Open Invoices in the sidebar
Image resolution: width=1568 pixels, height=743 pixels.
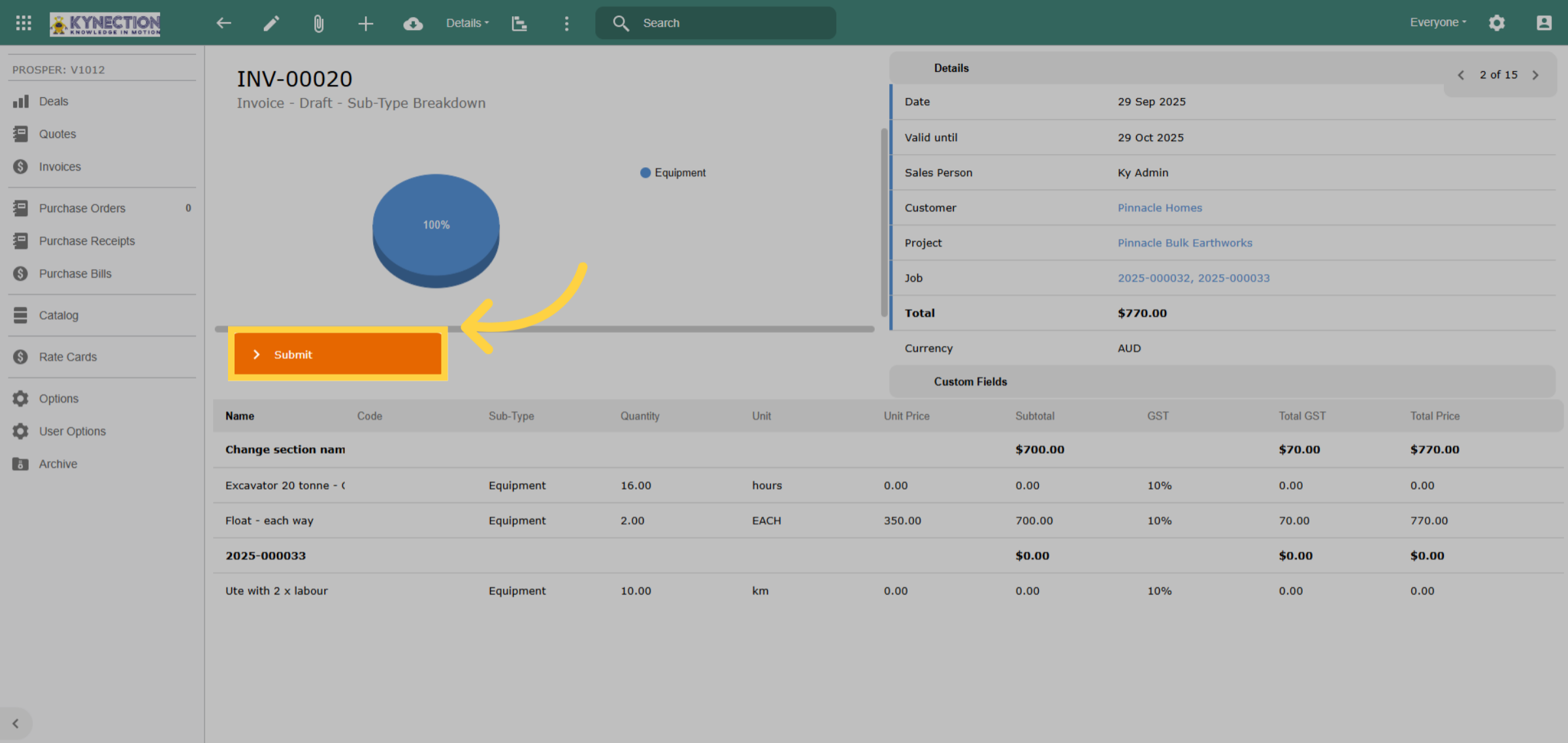click(x=102, y=166)
